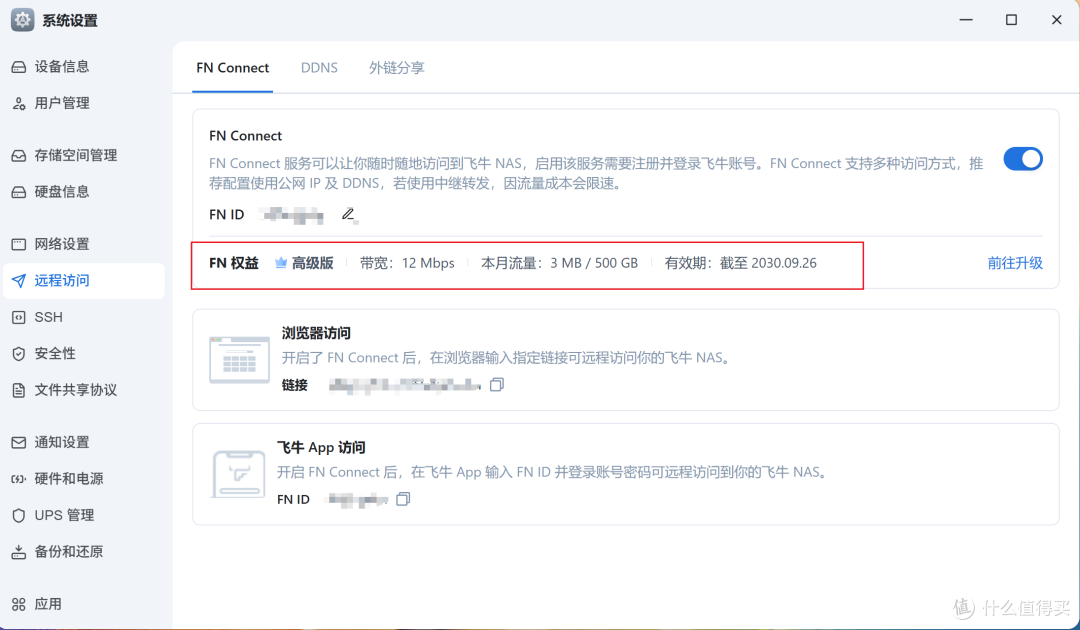Click 本月流量：3 MB / 500 GB
Image resolution: width=1080 pixels, height=630 pixels.
coord(559,263)
